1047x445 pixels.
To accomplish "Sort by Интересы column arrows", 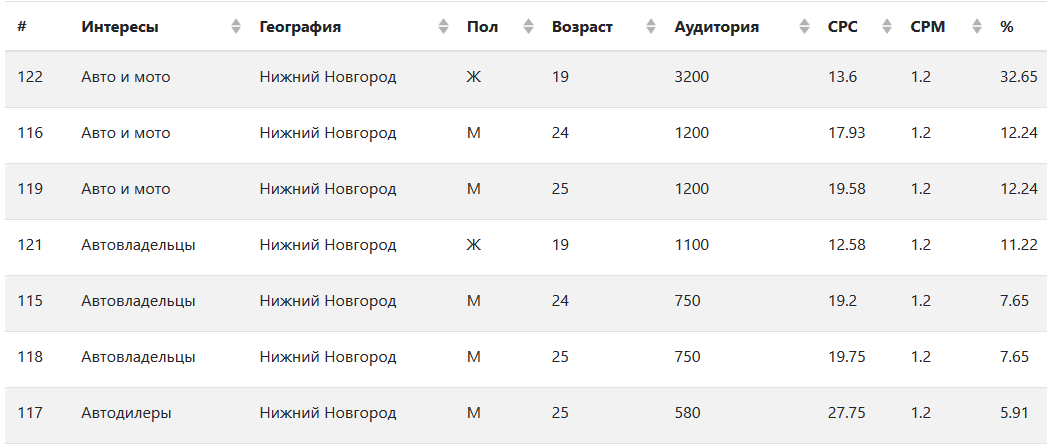I will [236, 27].
